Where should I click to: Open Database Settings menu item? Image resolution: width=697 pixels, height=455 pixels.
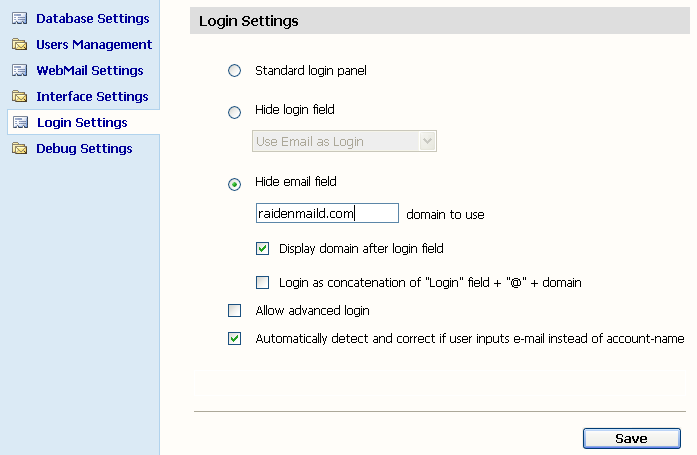[92, 19]
